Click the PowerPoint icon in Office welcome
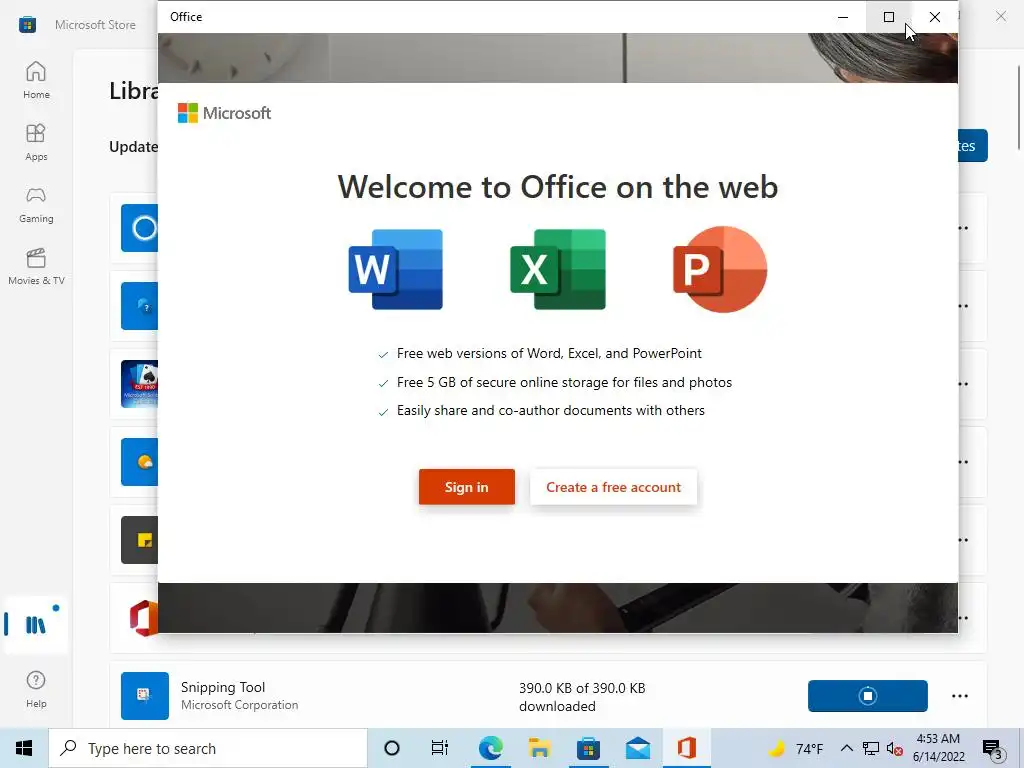This screenshot has height=768, width=1024. (x=720, y=269)
